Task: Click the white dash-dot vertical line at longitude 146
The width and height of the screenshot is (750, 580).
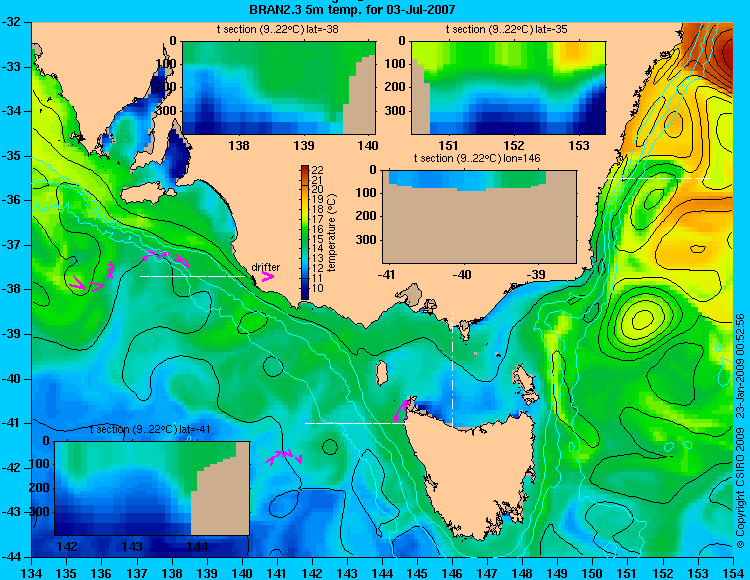Action: tap(452, 369)
